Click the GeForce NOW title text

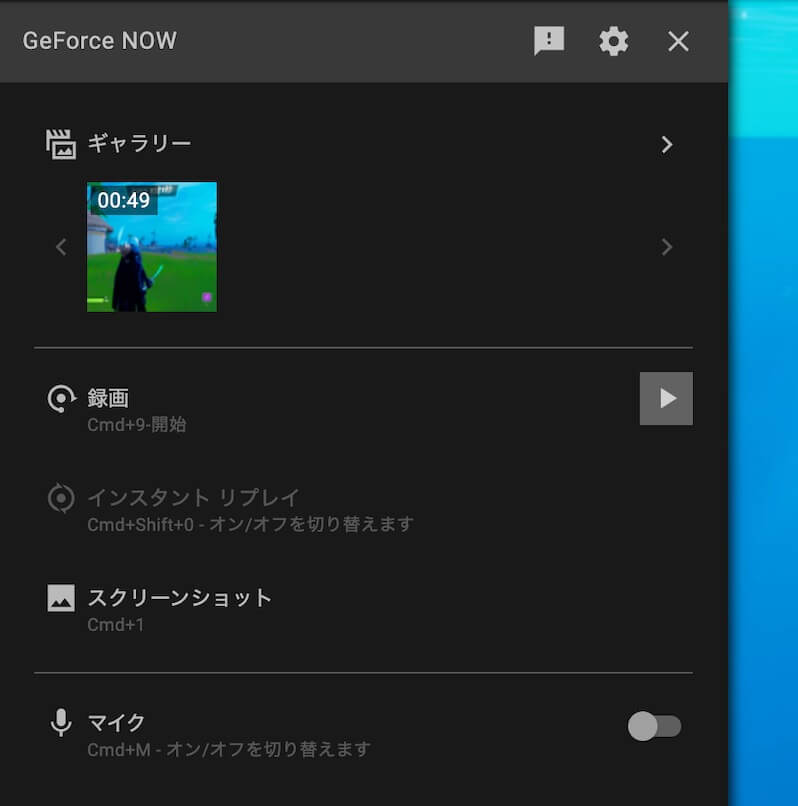pyautogui.click(x=100, y=41)
